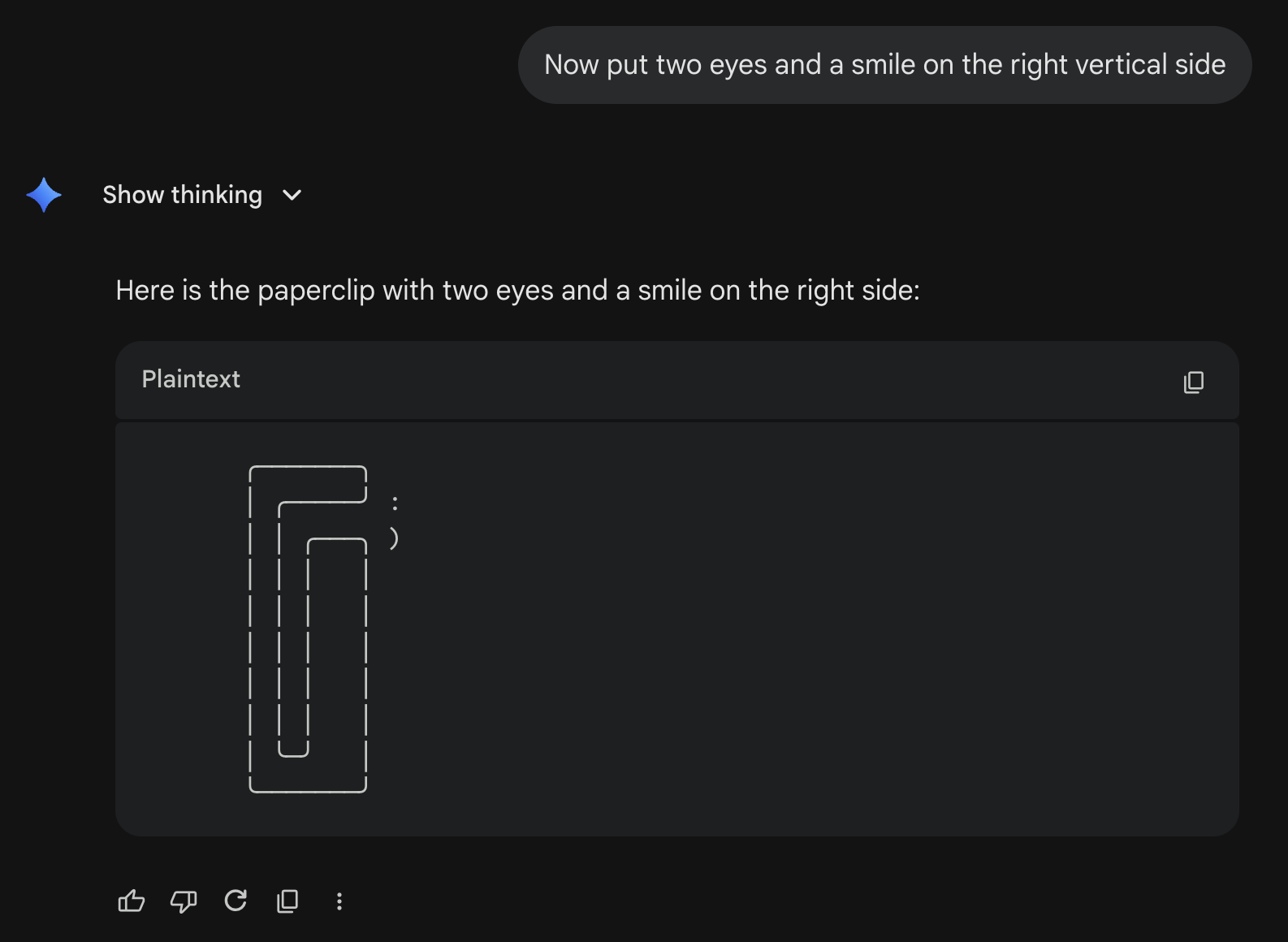Expand the Show thinking chevron
1288x942 pixels.
292,195
